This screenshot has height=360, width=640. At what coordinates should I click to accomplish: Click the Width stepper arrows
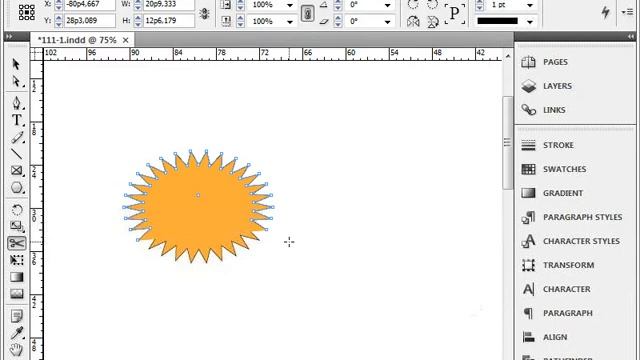138,5
